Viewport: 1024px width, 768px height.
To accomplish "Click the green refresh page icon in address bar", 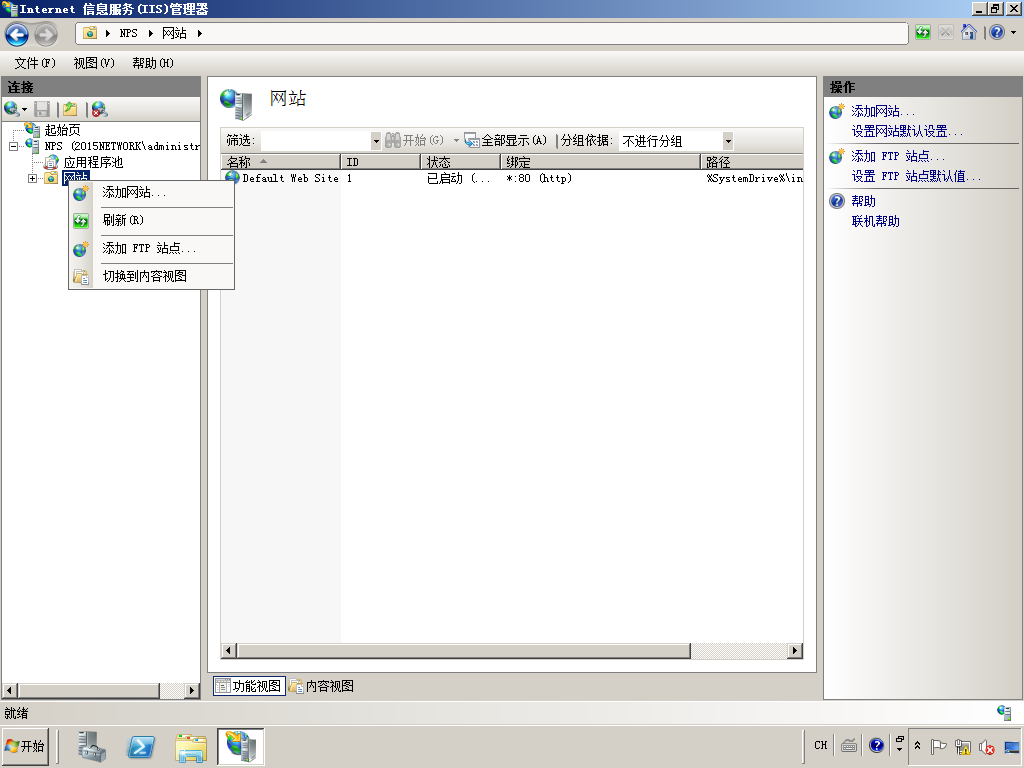I will click(x=922, y=33).
